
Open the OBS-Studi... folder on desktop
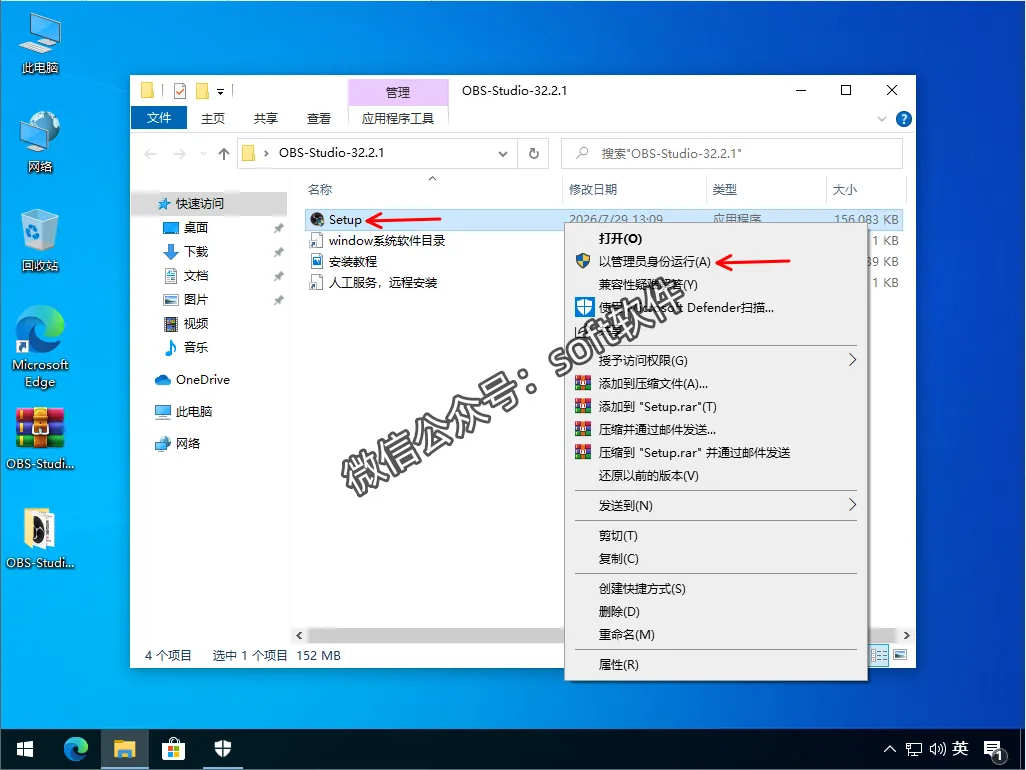(x=40, y=538)
